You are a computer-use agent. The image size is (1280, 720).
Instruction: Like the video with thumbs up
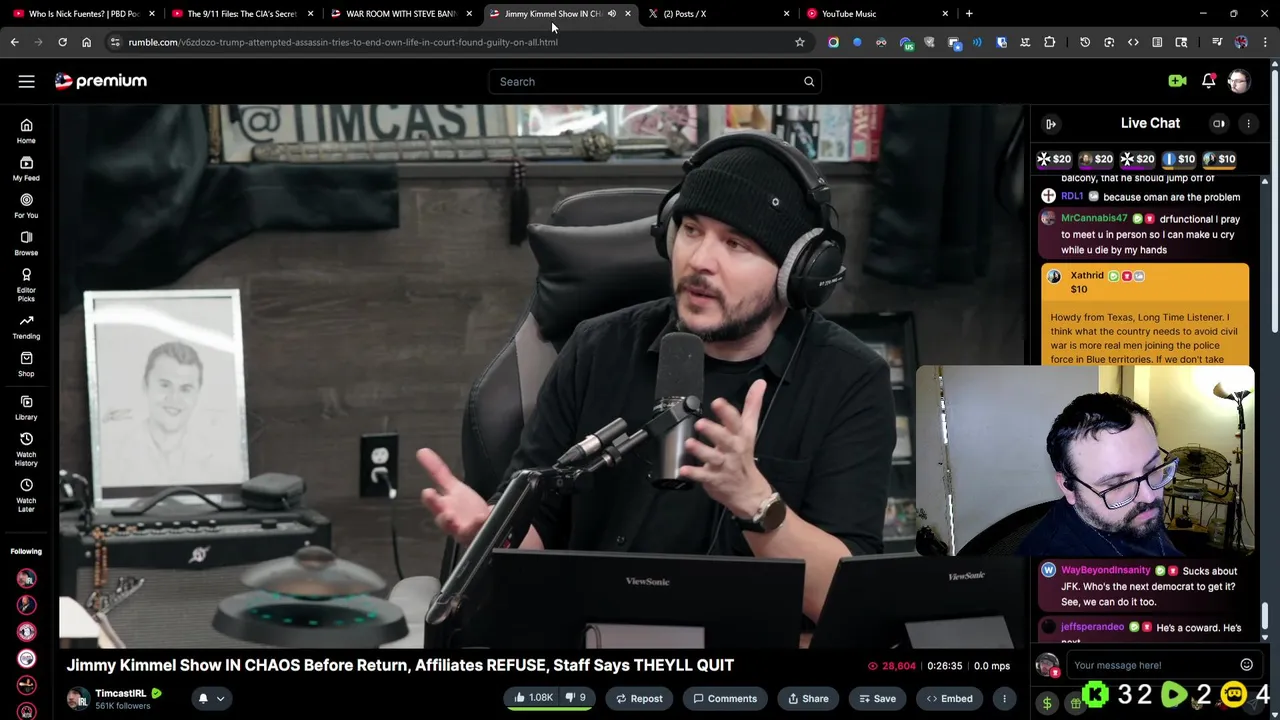(x=533, y=698)
